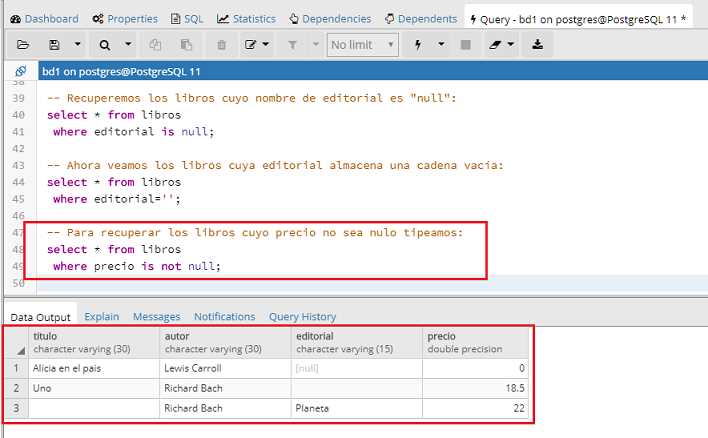
Task: Click the '[null]' editorial cell
Action: (357, 368)
